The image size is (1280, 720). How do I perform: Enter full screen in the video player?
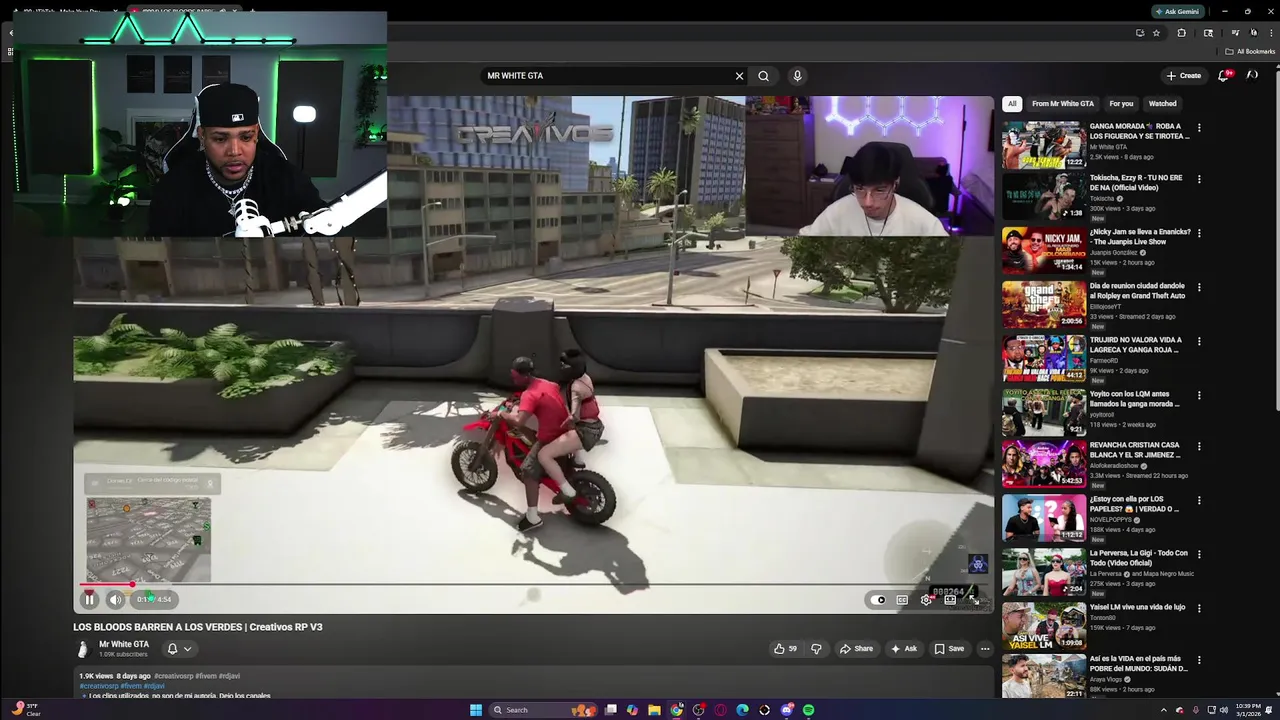pos(974,600)
